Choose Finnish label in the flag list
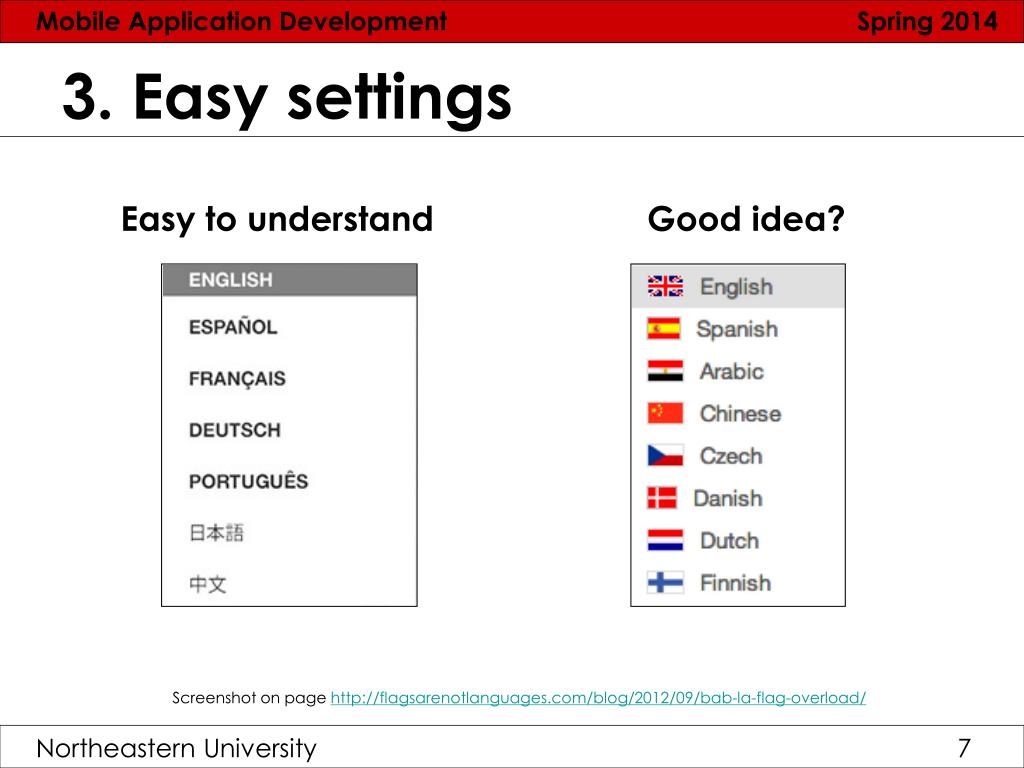This screenshot has height=768, width=1024. pyautogui.click(x=735, y=583)
